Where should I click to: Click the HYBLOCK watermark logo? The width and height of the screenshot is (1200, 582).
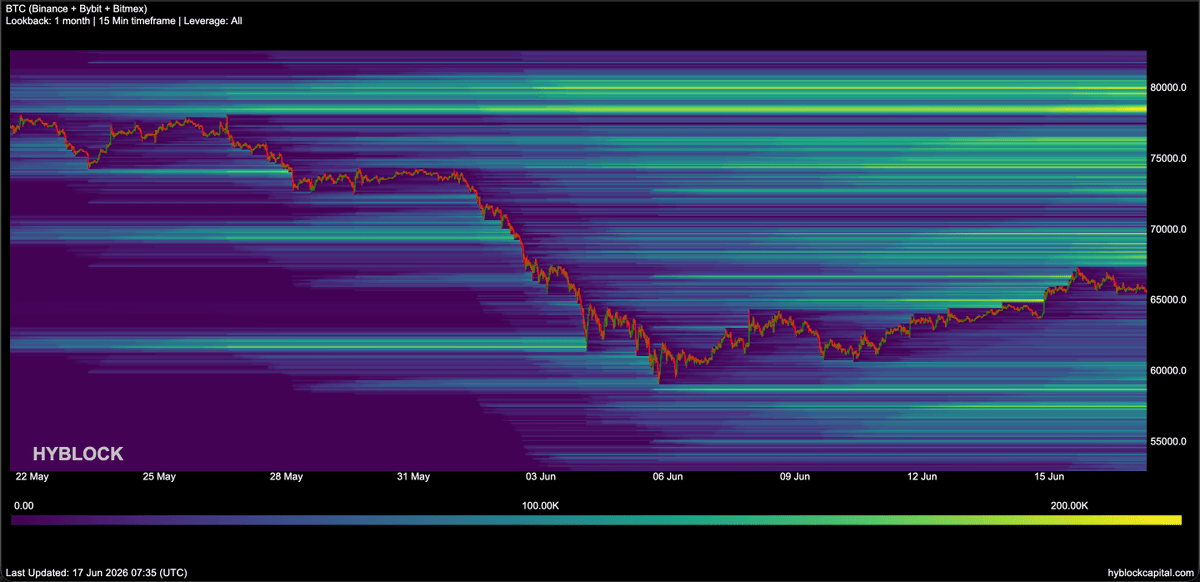point(78,454)
